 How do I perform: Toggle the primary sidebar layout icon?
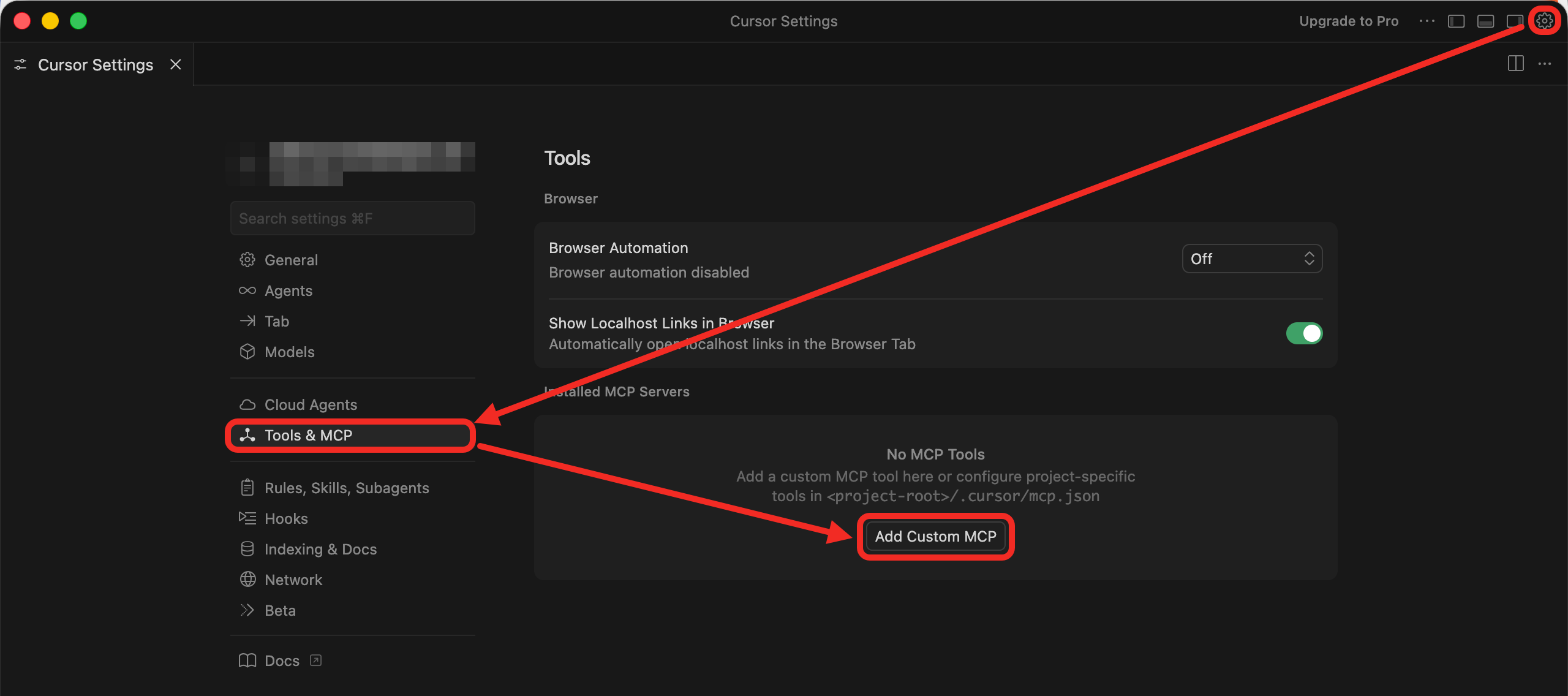pyautogui.click(x=1456, y=21)
